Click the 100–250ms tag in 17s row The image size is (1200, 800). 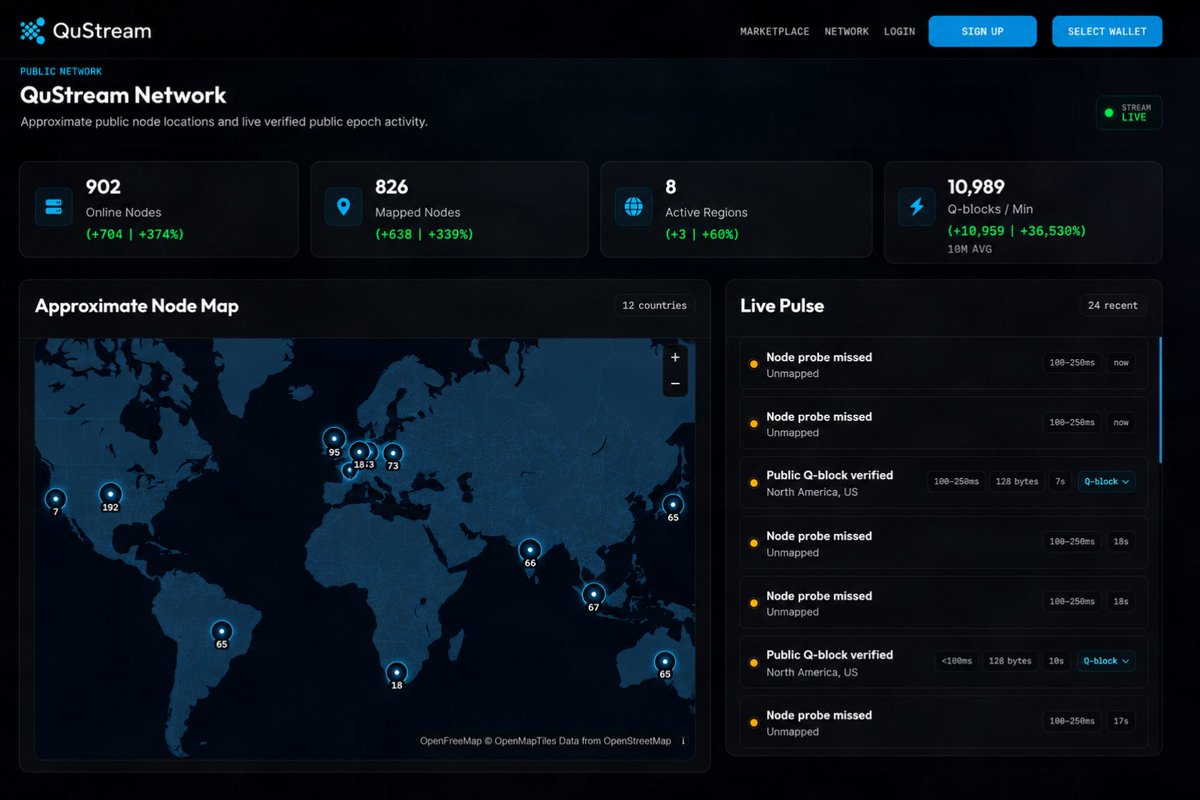[1072, 721]
